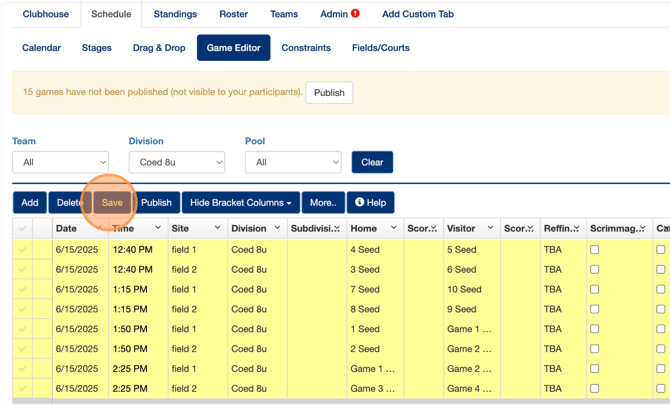The height and width of the screenshot is (405, 670).
Task: Open the Date column filter menu icon
Action: click(98, 228)
